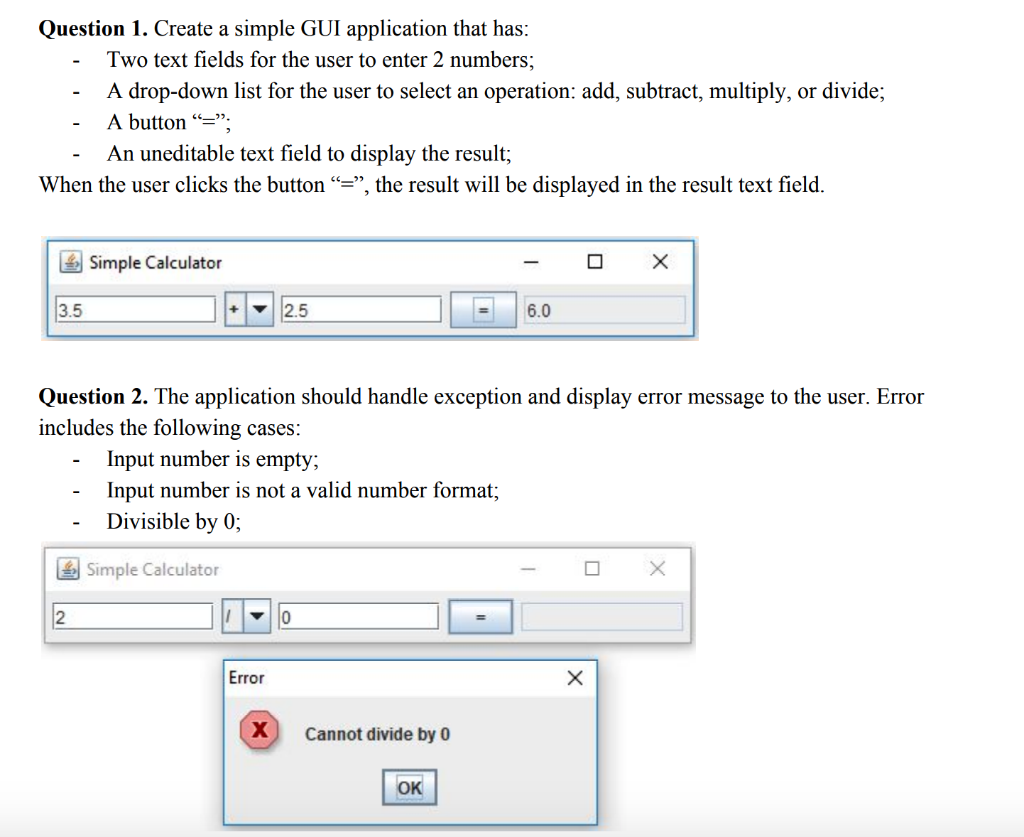Click the text field containing 3.5
The image size is (1024, 837).
(x=135, y=309)
